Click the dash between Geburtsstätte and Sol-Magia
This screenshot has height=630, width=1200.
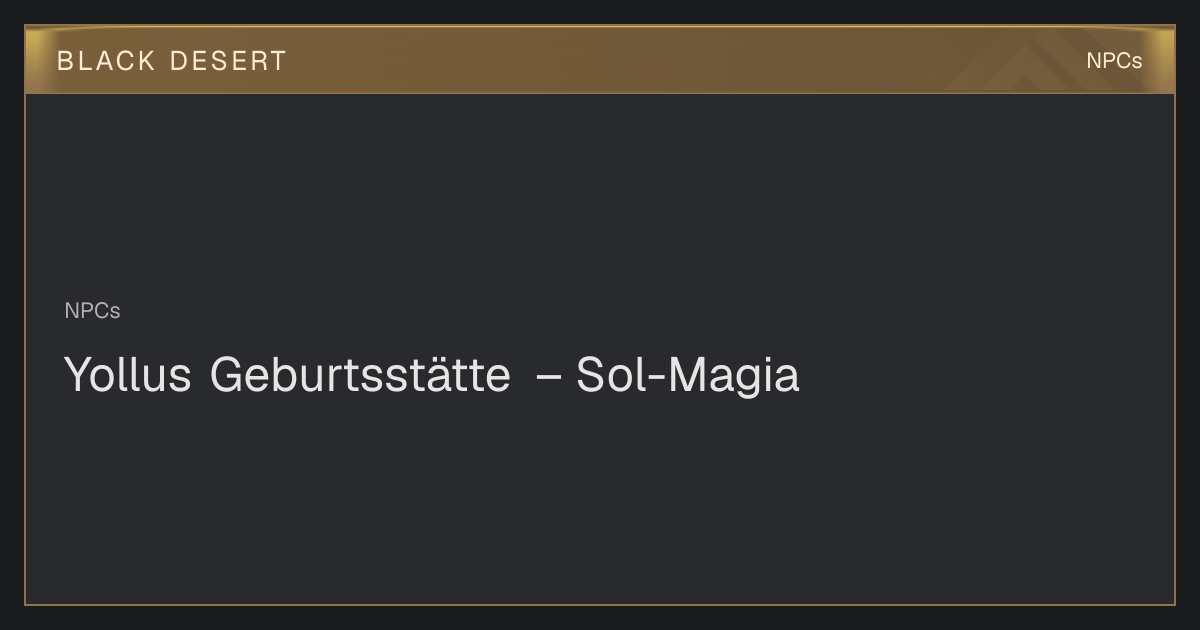point(549,379)
